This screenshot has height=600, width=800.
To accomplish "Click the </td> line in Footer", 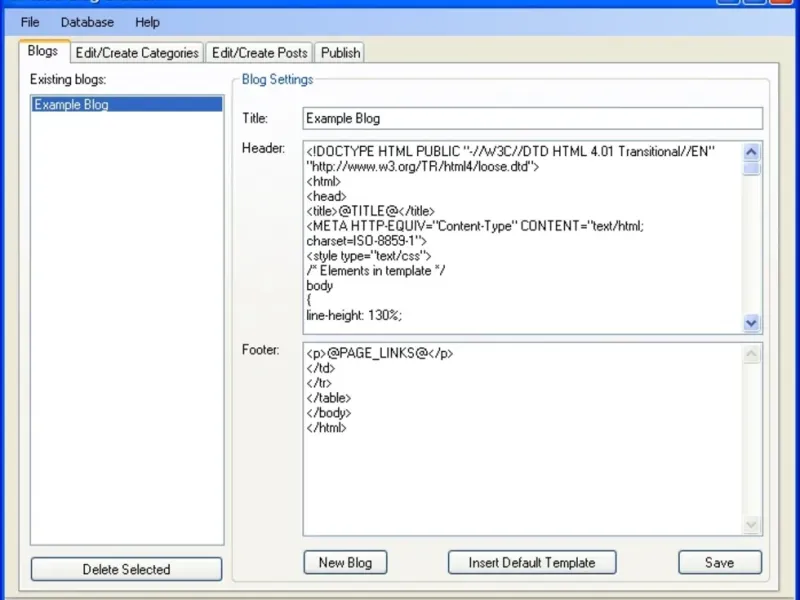I will point(320,368).
